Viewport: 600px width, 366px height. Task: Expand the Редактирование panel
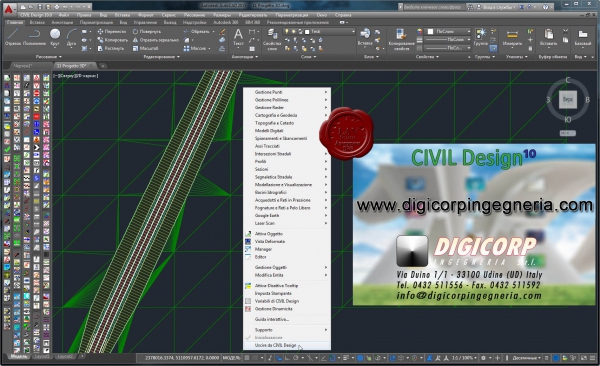161,57
